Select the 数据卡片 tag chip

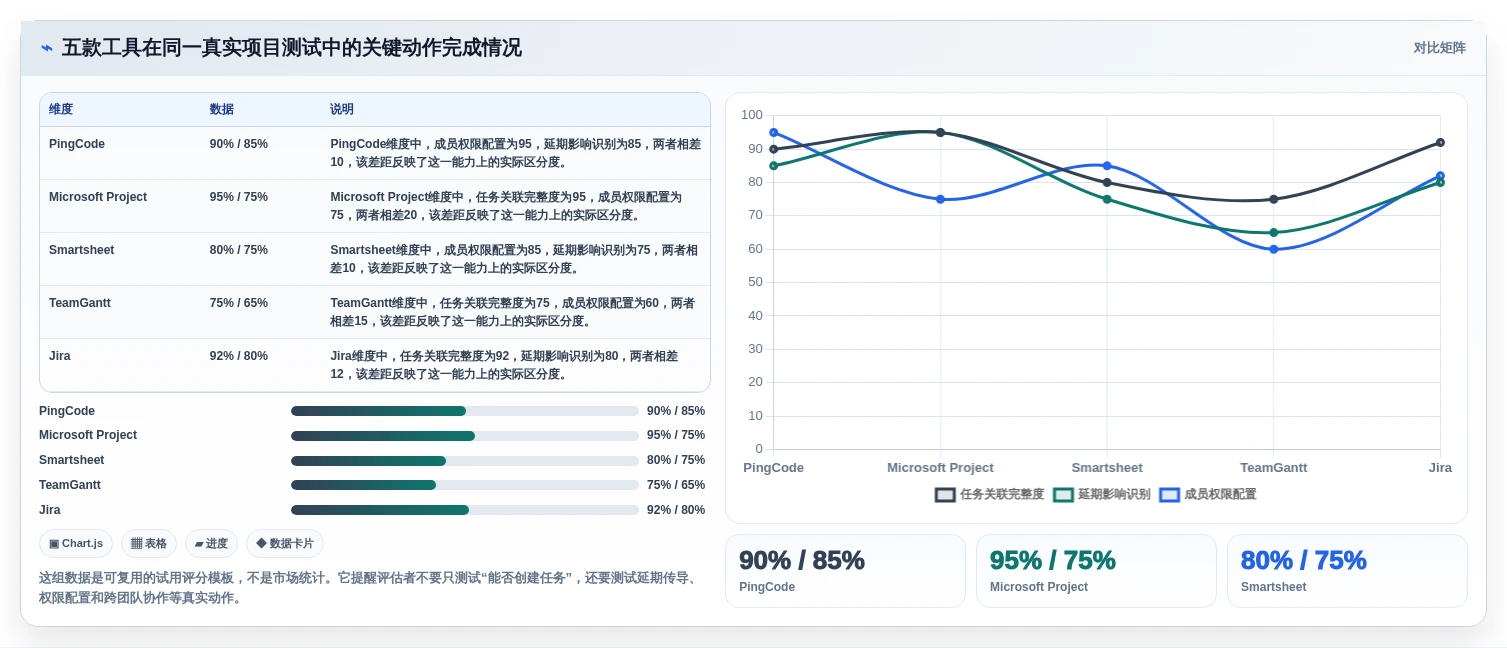[285, 544]
